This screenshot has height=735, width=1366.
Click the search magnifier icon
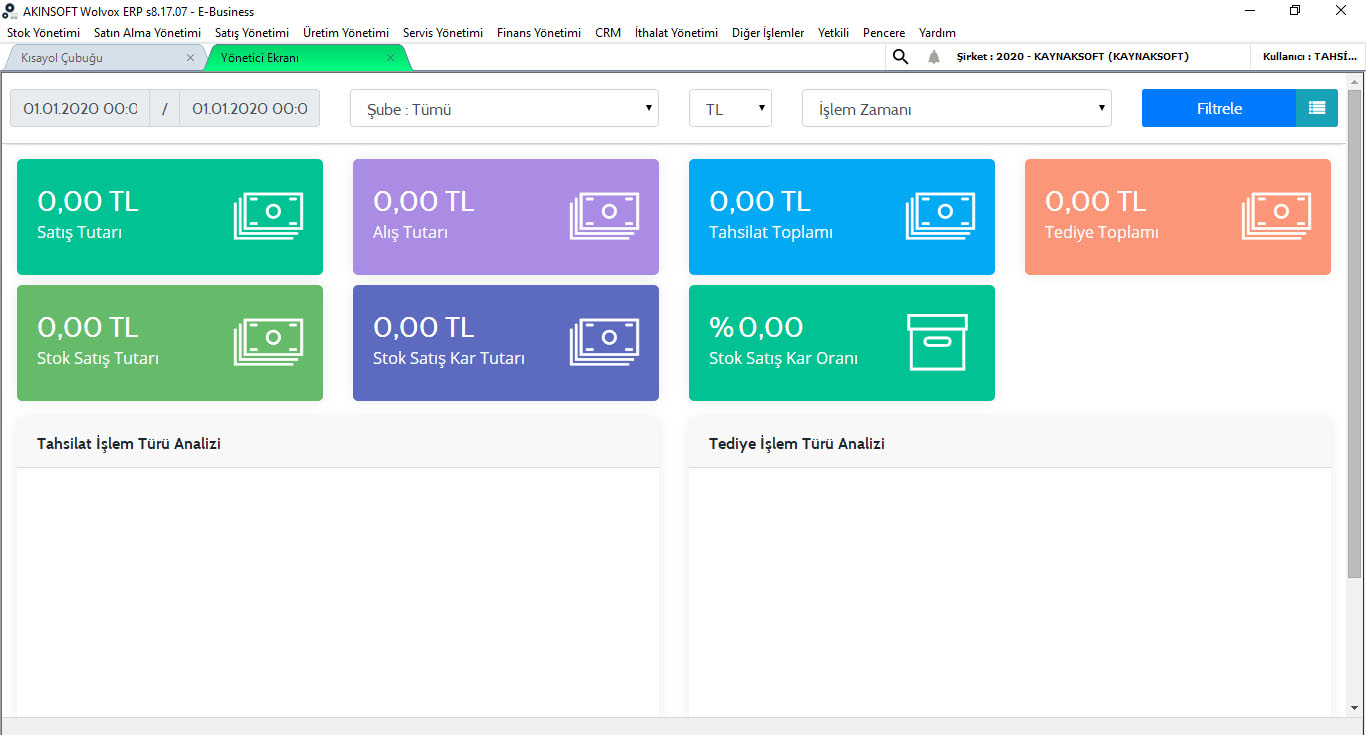(x=900, y=57)
